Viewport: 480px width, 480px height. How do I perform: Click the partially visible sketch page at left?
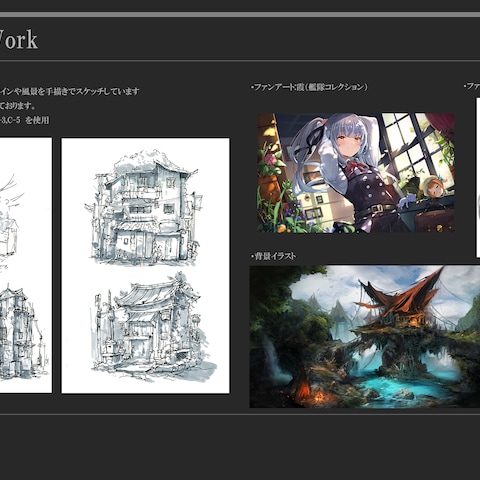point(26,265)
